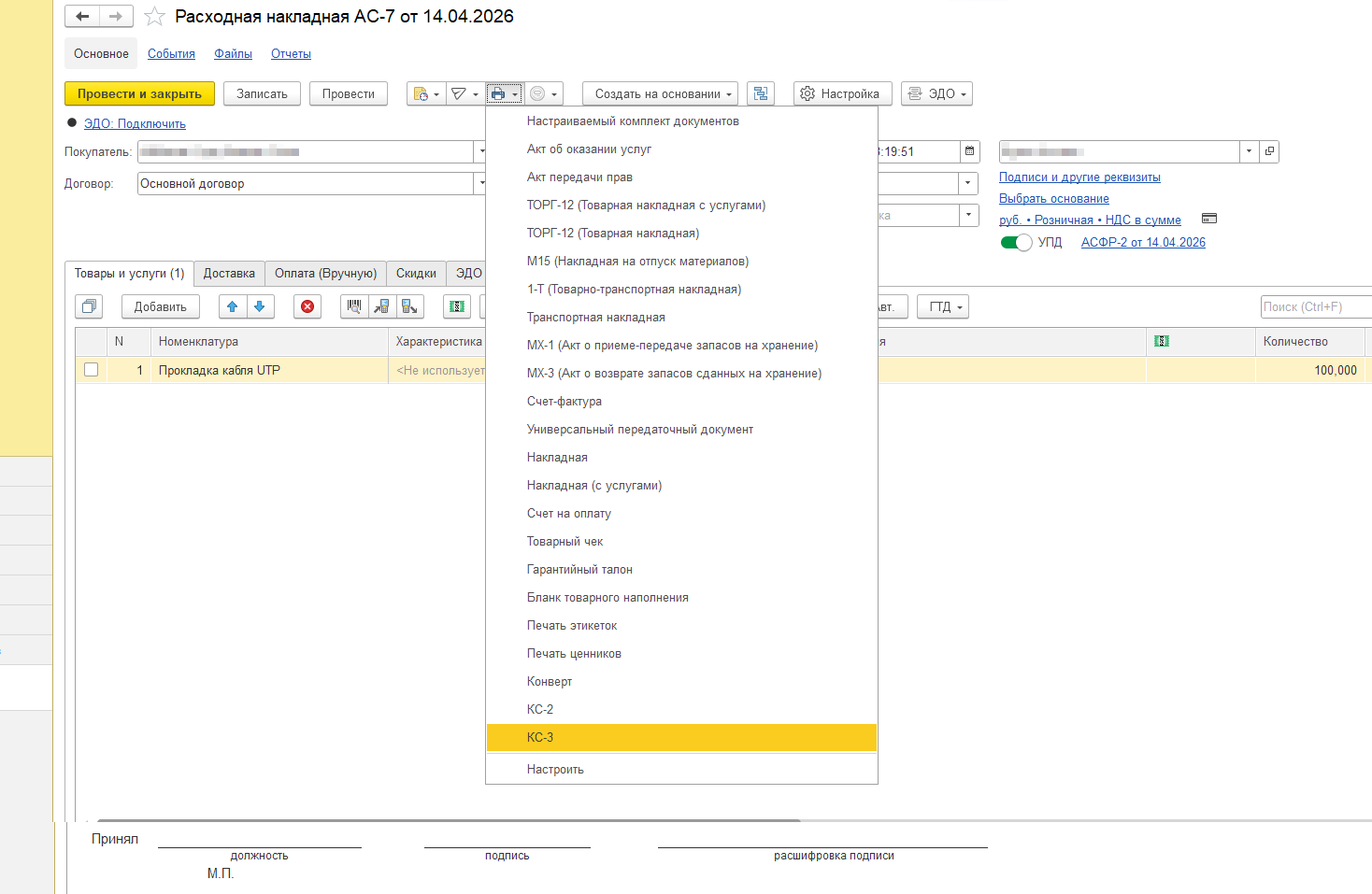Click the greyed-out round icon beside the printer
1372x894 pixels.
[537, 93]
